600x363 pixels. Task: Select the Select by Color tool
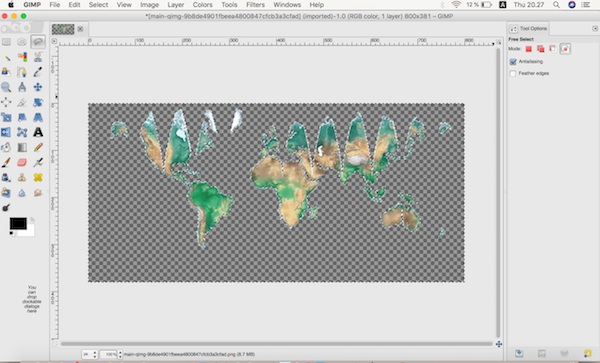pyautogui.click(x=22, y=57)
